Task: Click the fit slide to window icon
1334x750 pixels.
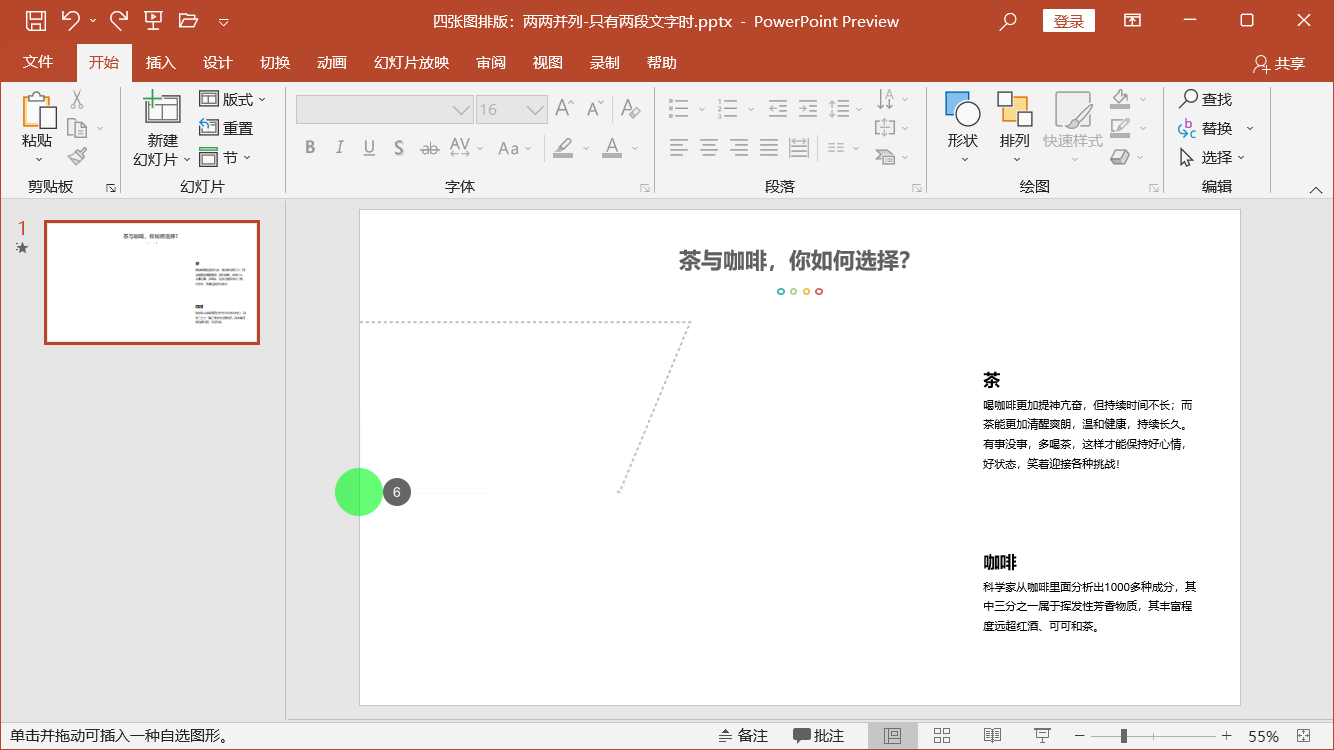Action: pos(1303,736)
